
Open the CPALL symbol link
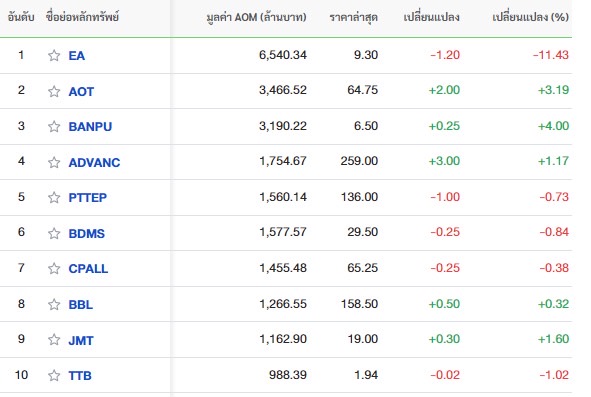coord(88,269)
